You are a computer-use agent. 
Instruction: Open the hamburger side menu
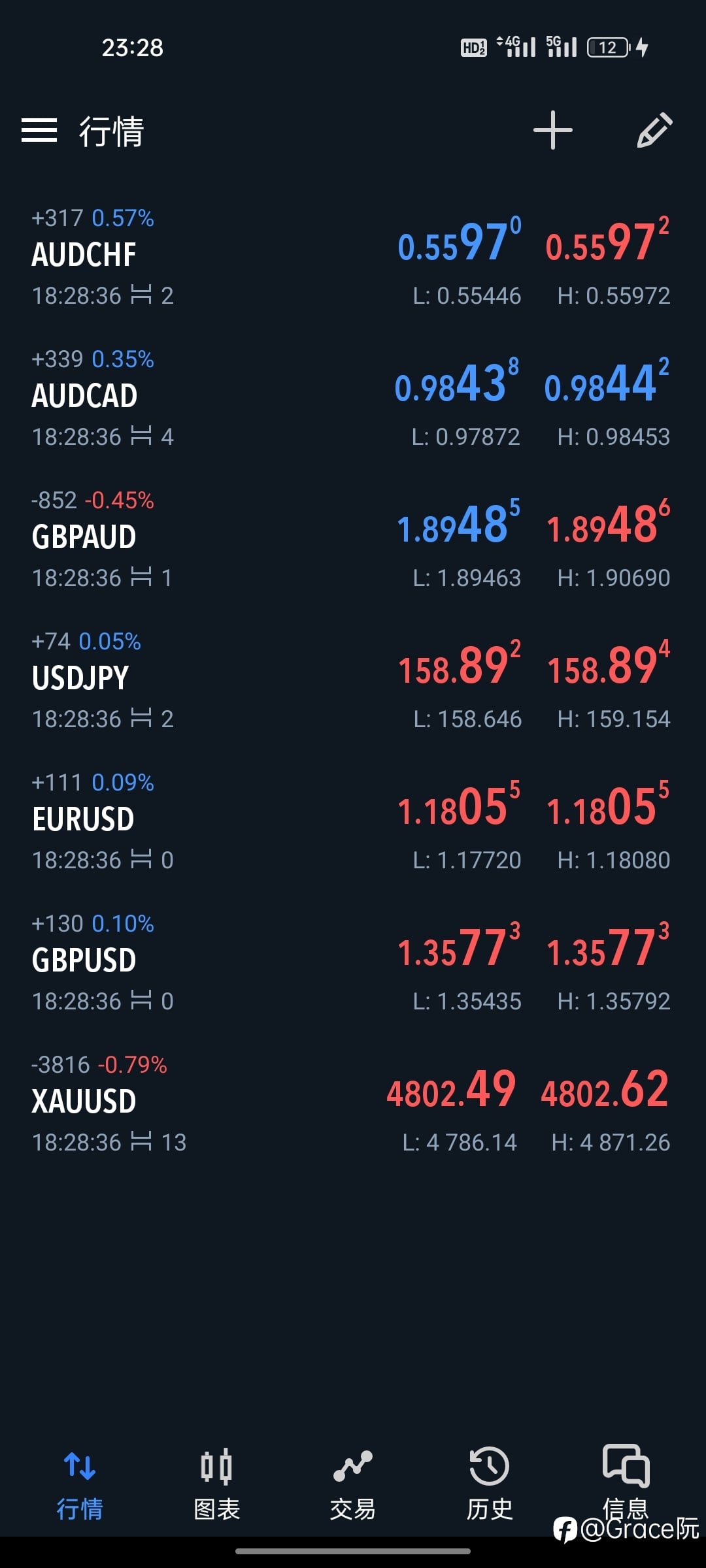point(39,130)
